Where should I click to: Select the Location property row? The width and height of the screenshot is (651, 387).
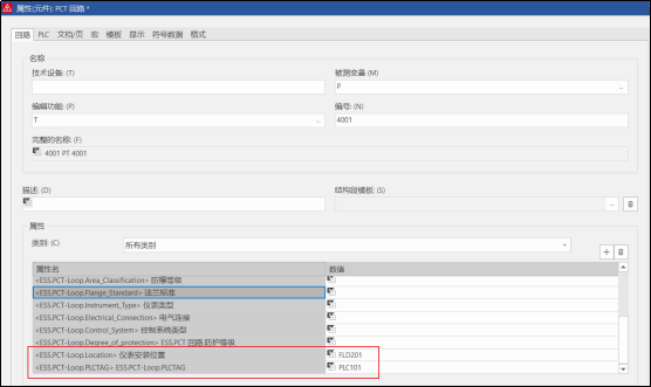179,355
